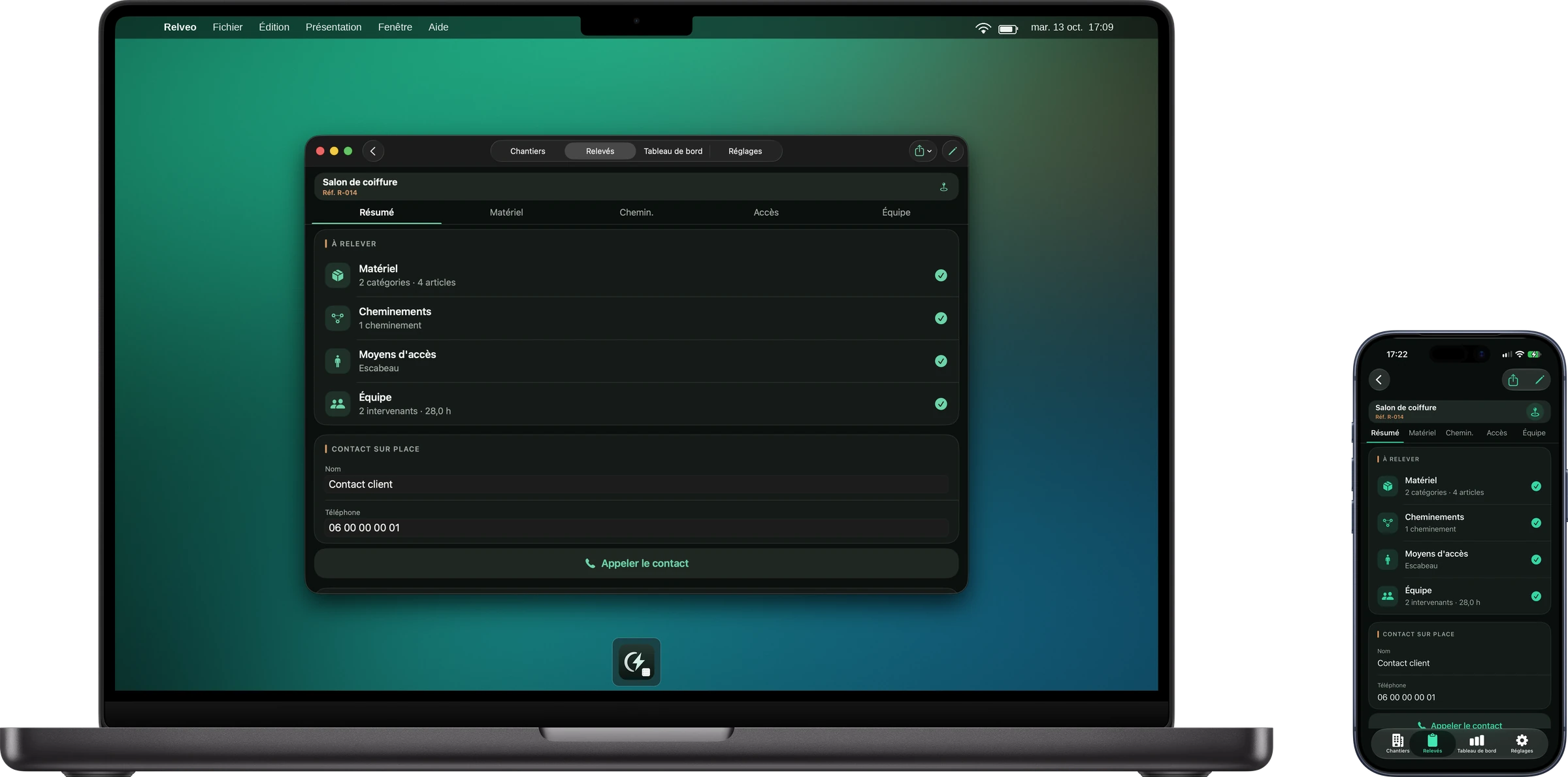Toggle the Matériel checkmark in the Mac window
1568x777 pixels.
941,275
